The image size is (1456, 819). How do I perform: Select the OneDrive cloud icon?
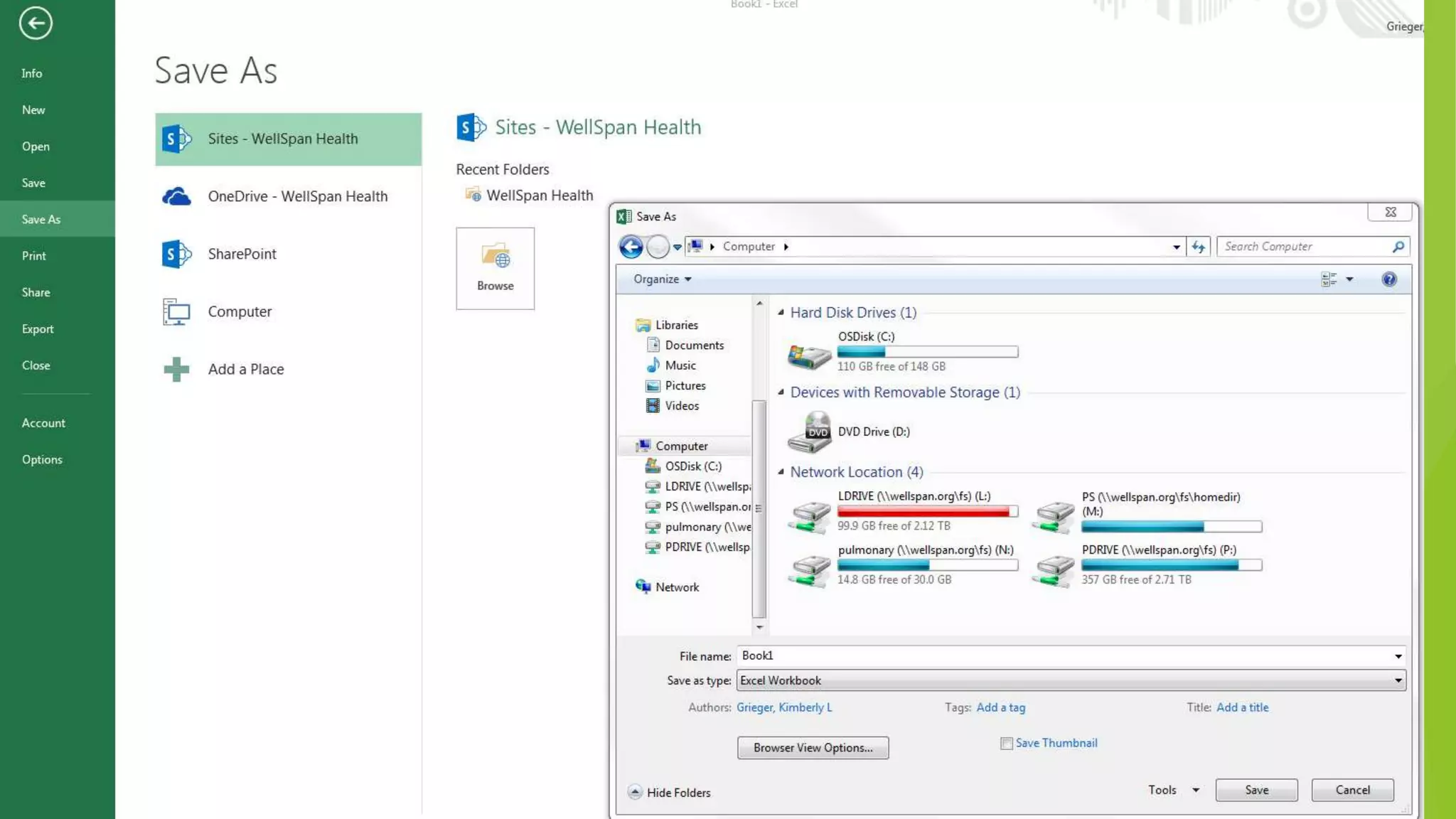coord(176,196)
